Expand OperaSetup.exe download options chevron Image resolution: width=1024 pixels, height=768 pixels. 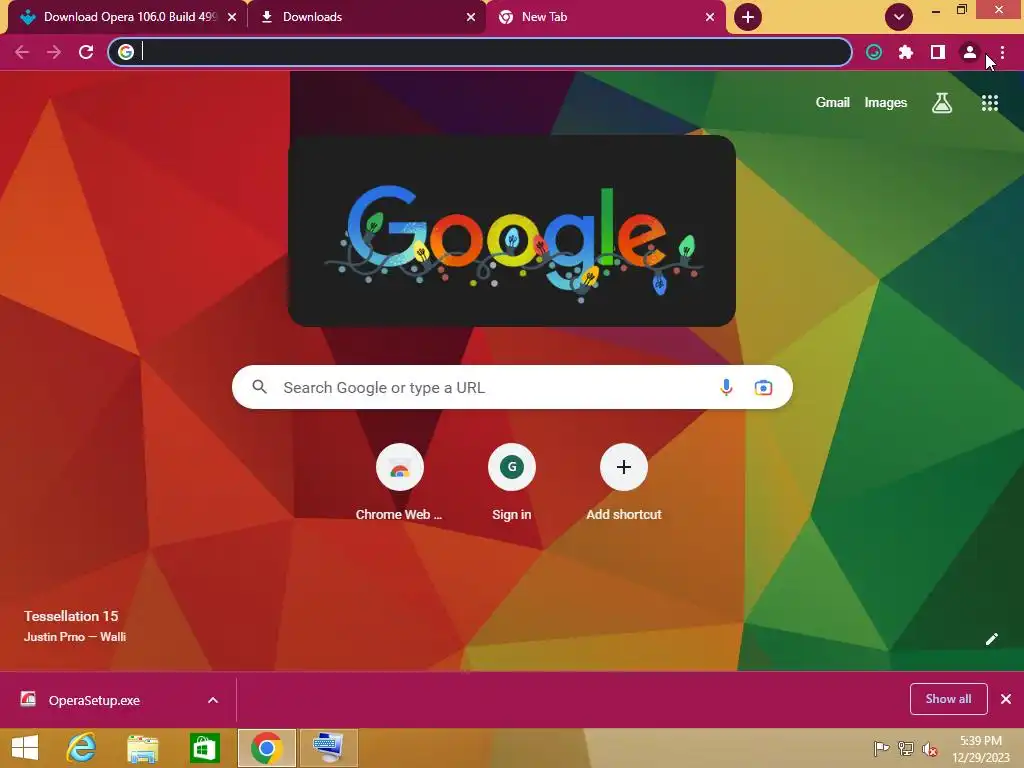pos(213,700)
